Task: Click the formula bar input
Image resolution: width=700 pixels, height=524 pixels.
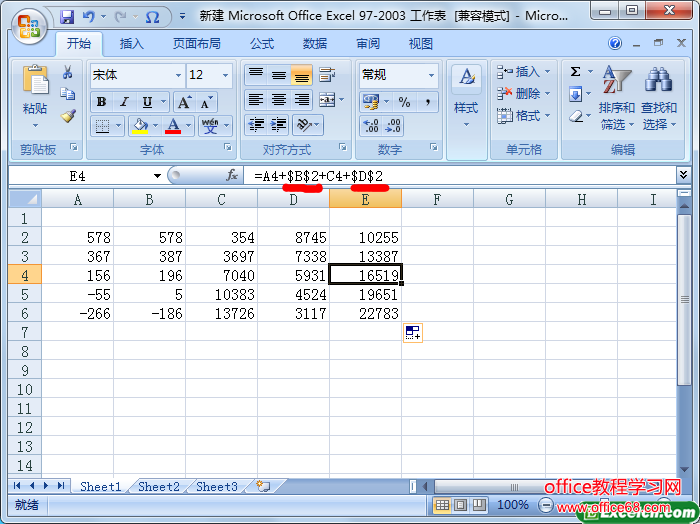Action: tap(460, 176)
